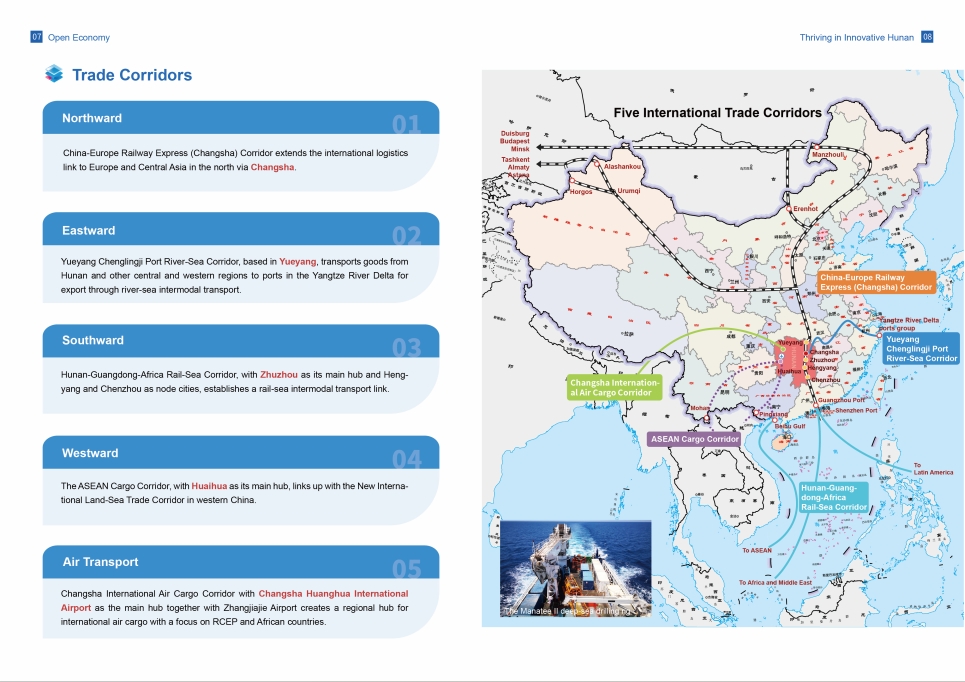Click the page 08 number badge
Screen dimensions: 965x682
[927, 37]
